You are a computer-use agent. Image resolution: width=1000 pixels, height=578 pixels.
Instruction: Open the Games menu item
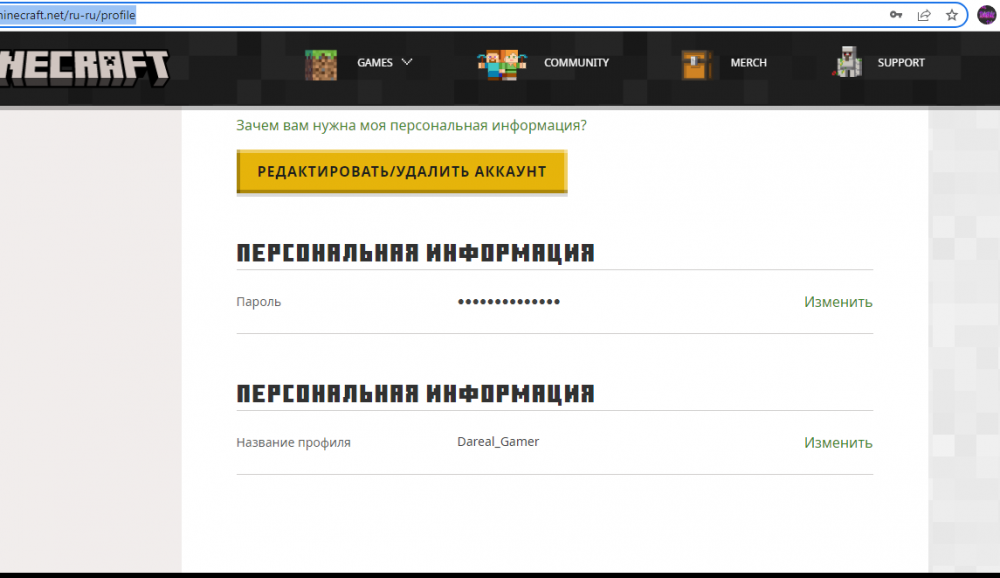(x=374, y=63)
